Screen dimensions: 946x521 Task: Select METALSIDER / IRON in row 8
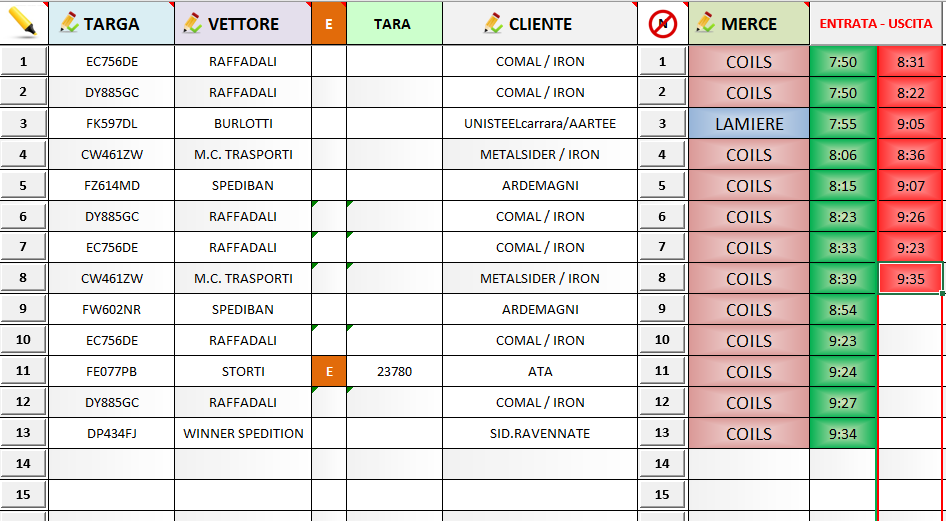point(540,278)
